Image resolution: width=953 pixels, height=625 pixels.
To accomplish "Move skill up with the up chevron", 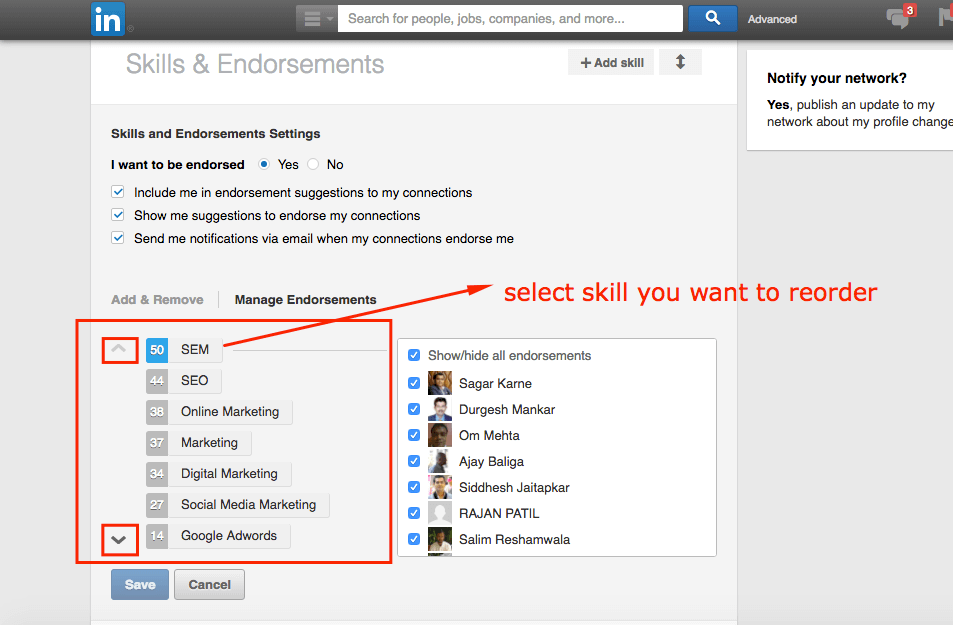I will tap(119, 350).
